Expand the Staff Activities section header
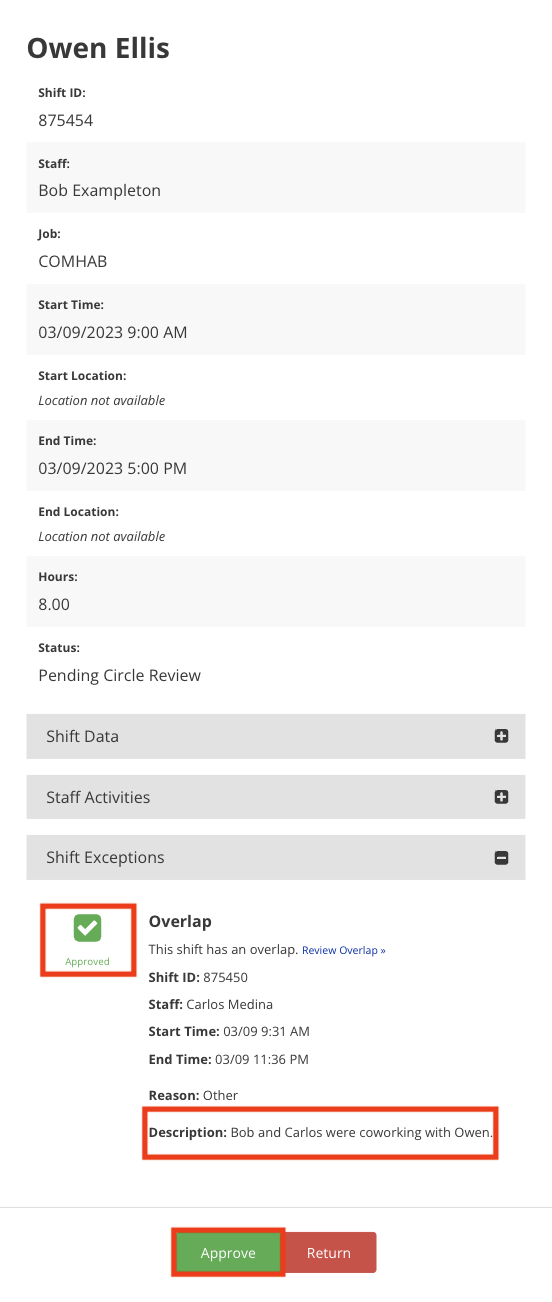The width and height of the screenshot is (552, 1302). 276,797
